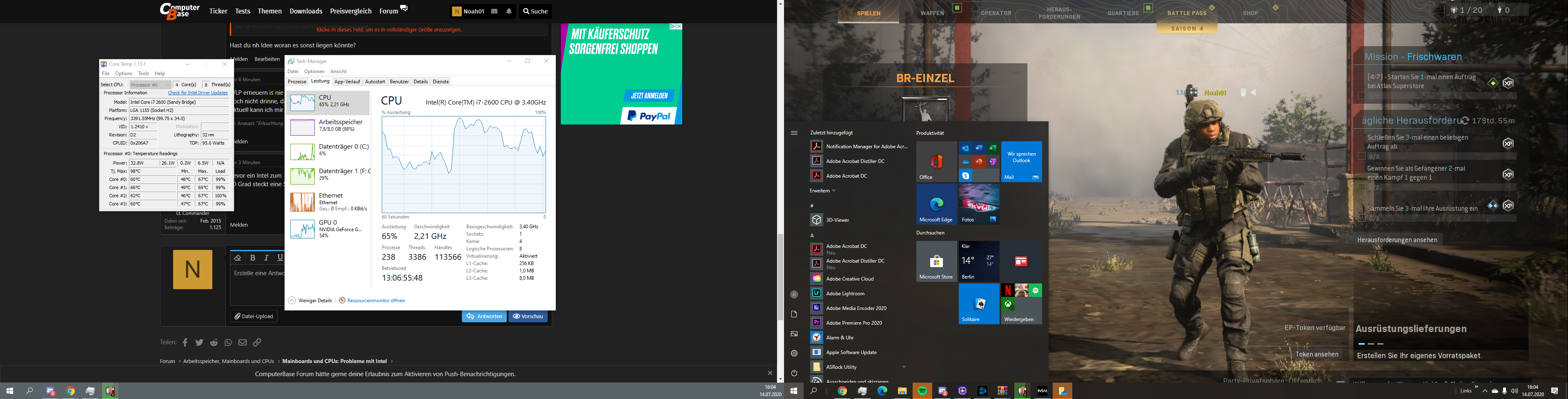Click the Antworten reply button
1568x399 pixels.
point(484,316)
